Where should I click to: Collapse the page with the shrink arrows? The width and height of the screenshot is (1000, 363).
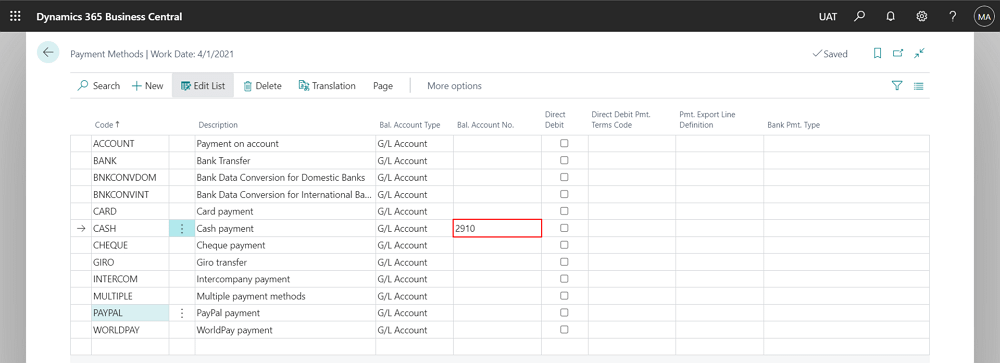click(x=919, y=54)
